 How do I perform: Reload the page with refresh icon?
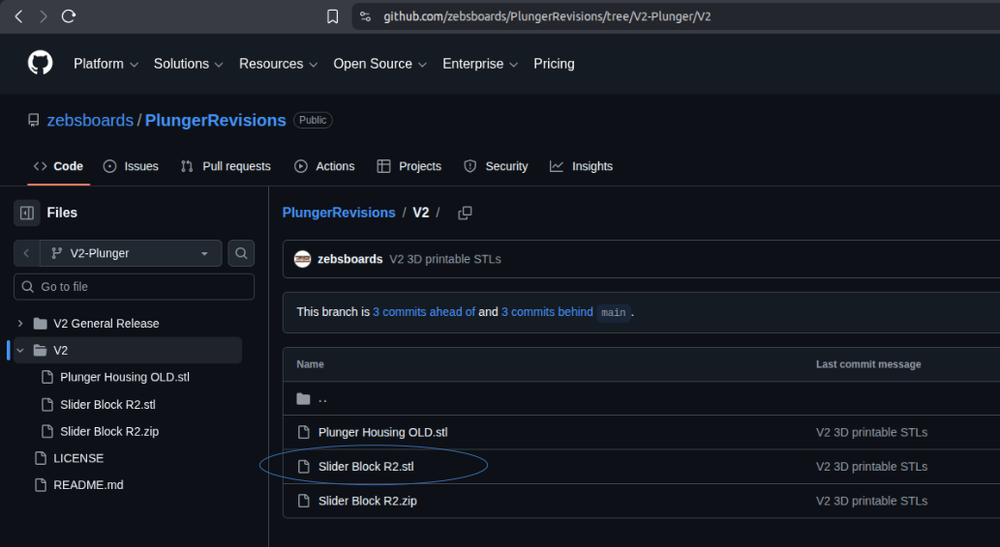pos(68,17)
